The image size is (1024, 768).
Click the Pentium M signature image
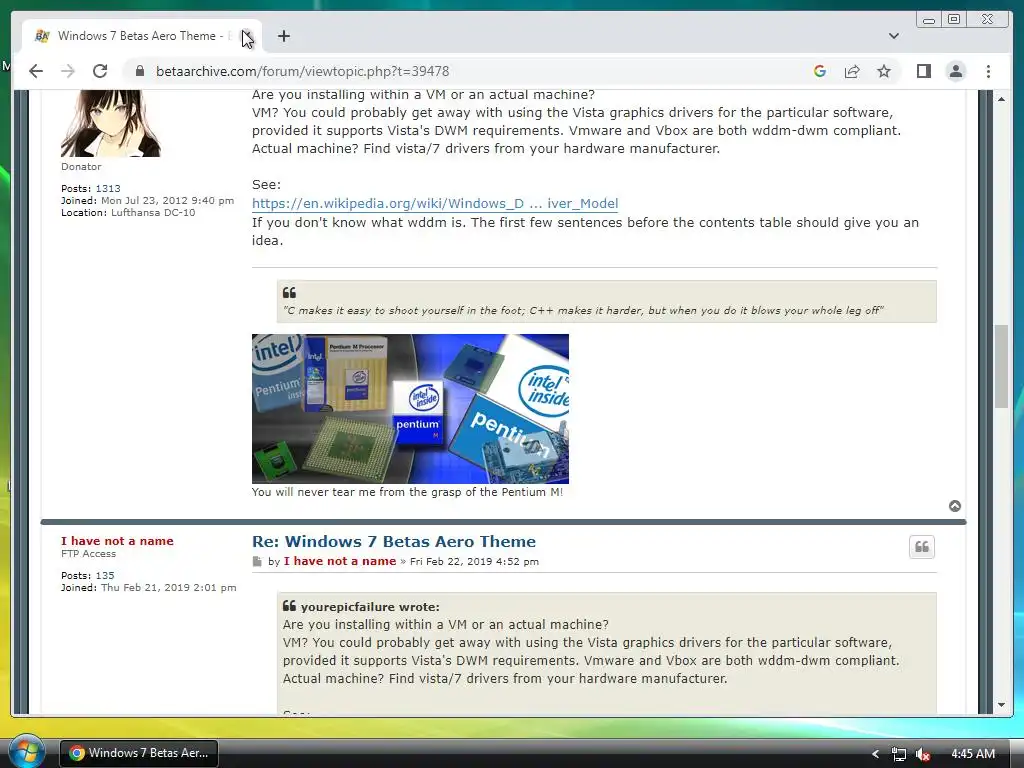pos(410,409)
